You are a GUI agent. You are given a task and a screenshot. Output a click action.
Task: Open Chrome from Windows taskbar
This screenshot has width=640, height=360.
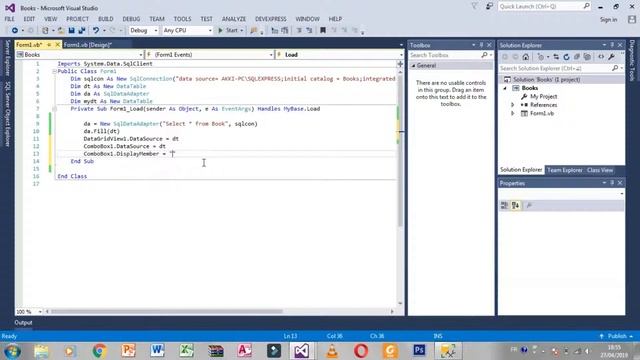pyautogui.click(x=99, y=351)
